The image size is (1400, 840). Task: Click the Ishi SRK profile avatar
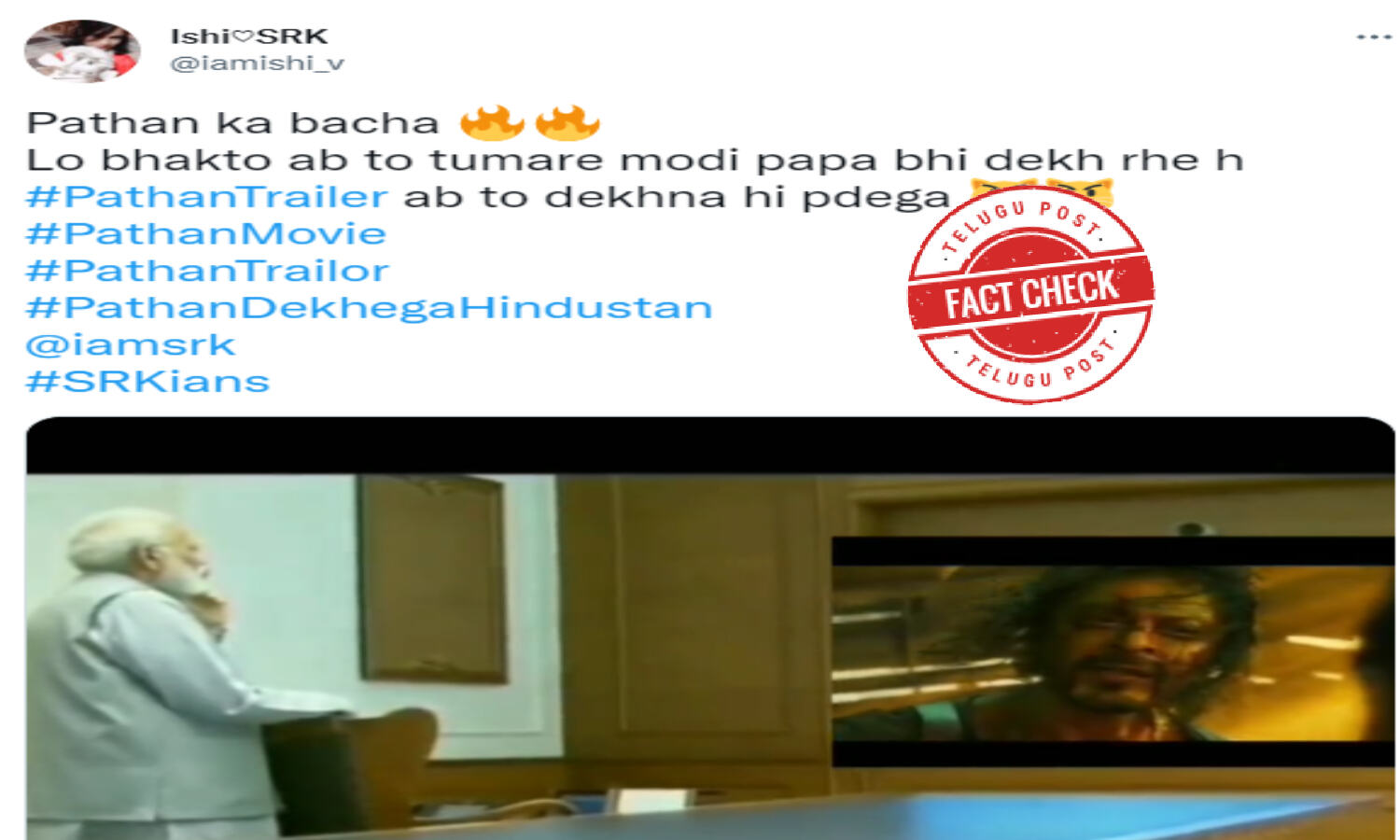[82, 51]
